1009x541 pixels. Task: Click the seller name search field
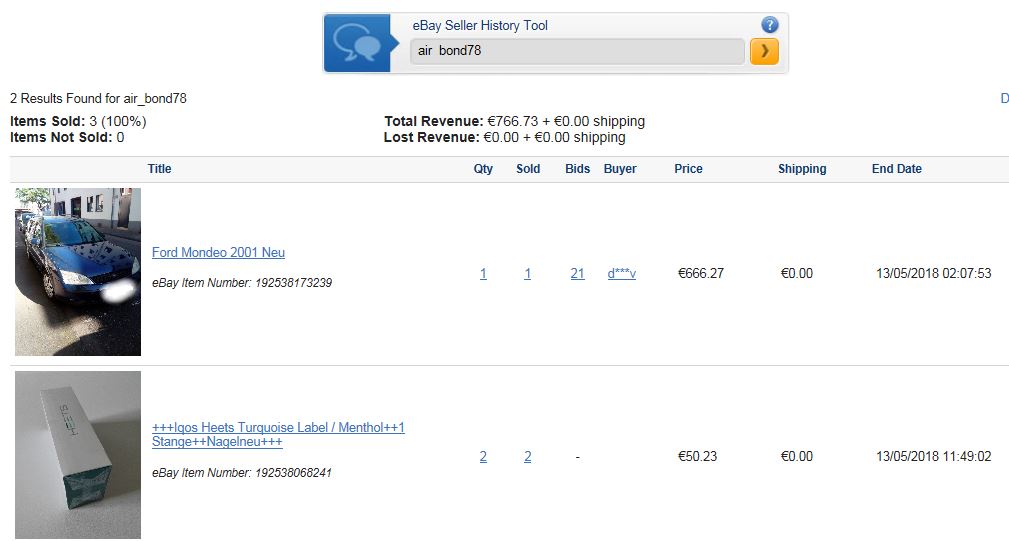(x=577, y=51)
